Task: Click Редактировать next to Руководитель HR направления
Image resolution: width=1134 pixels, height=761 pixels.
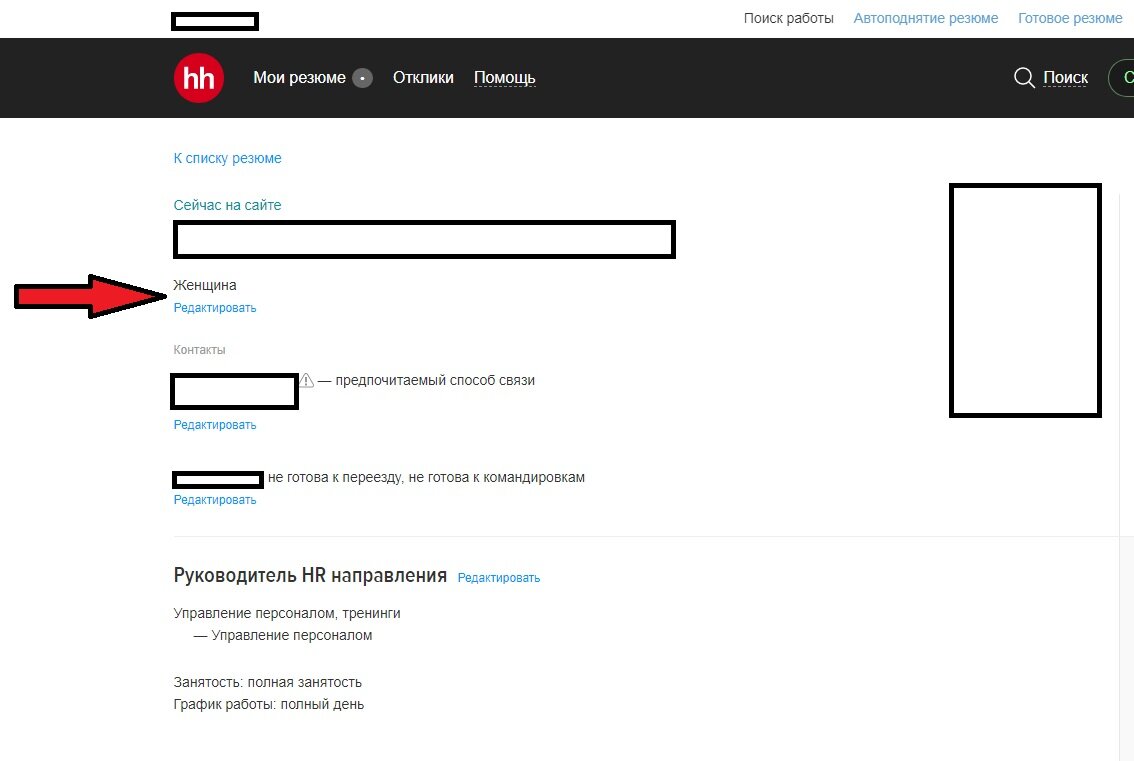Action: 499,577
